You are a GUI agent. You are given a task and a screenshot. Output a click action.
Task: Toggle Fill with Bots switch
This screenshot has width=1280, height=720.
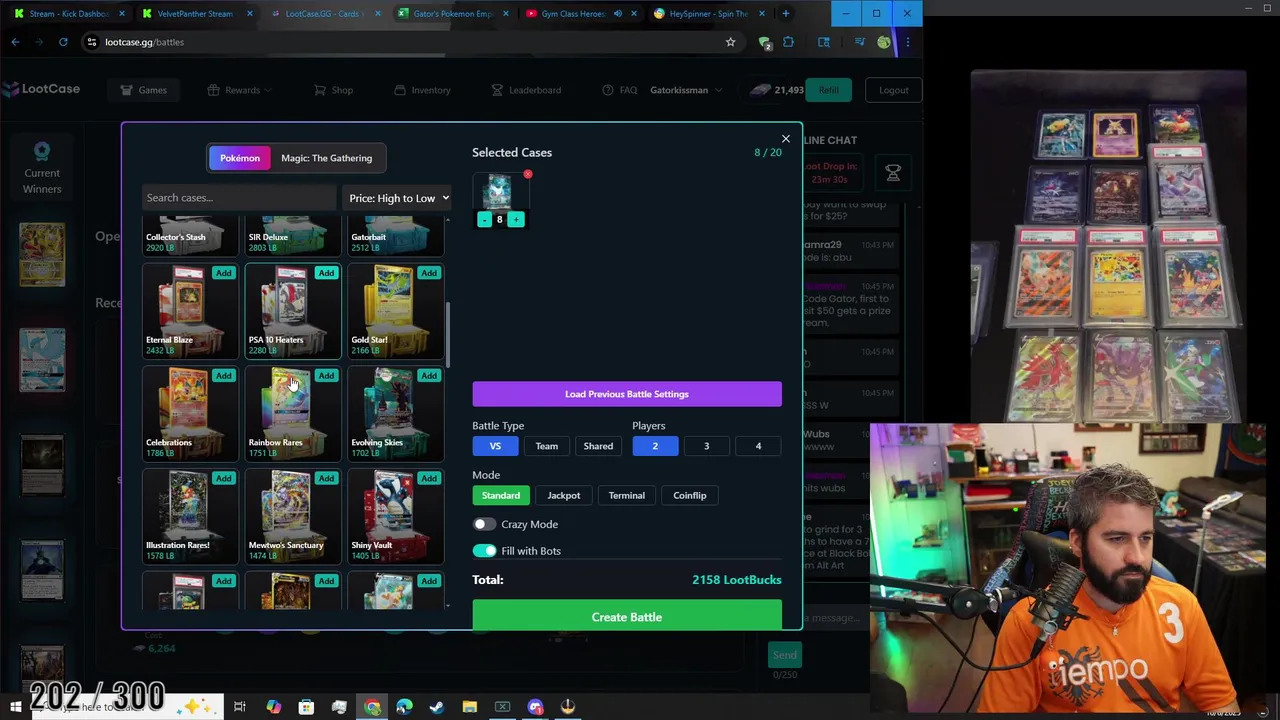tap(484, 551)
